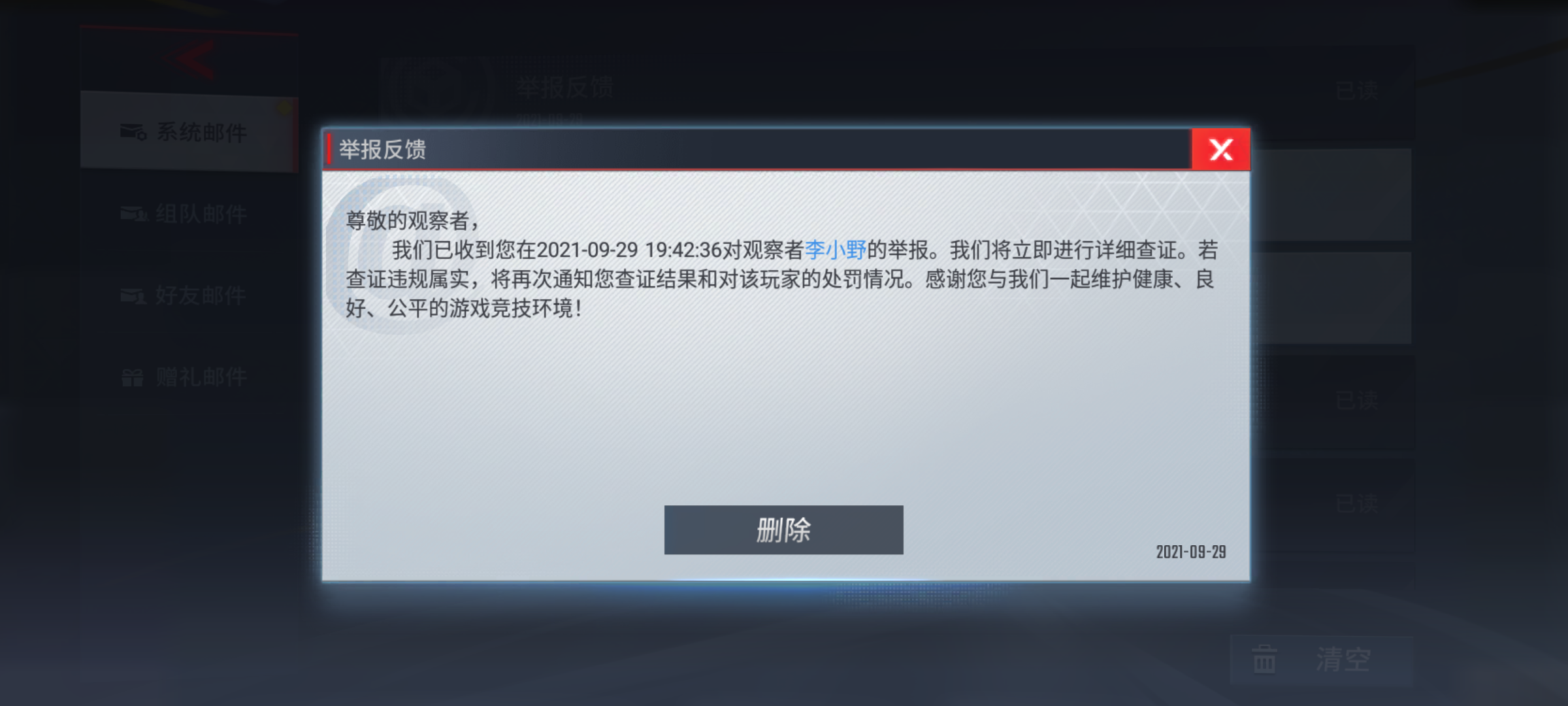Go to the 赠礼邮件 tab
Image resolution: width=1568 pixels, height=706 pixels.
(189, 377)
